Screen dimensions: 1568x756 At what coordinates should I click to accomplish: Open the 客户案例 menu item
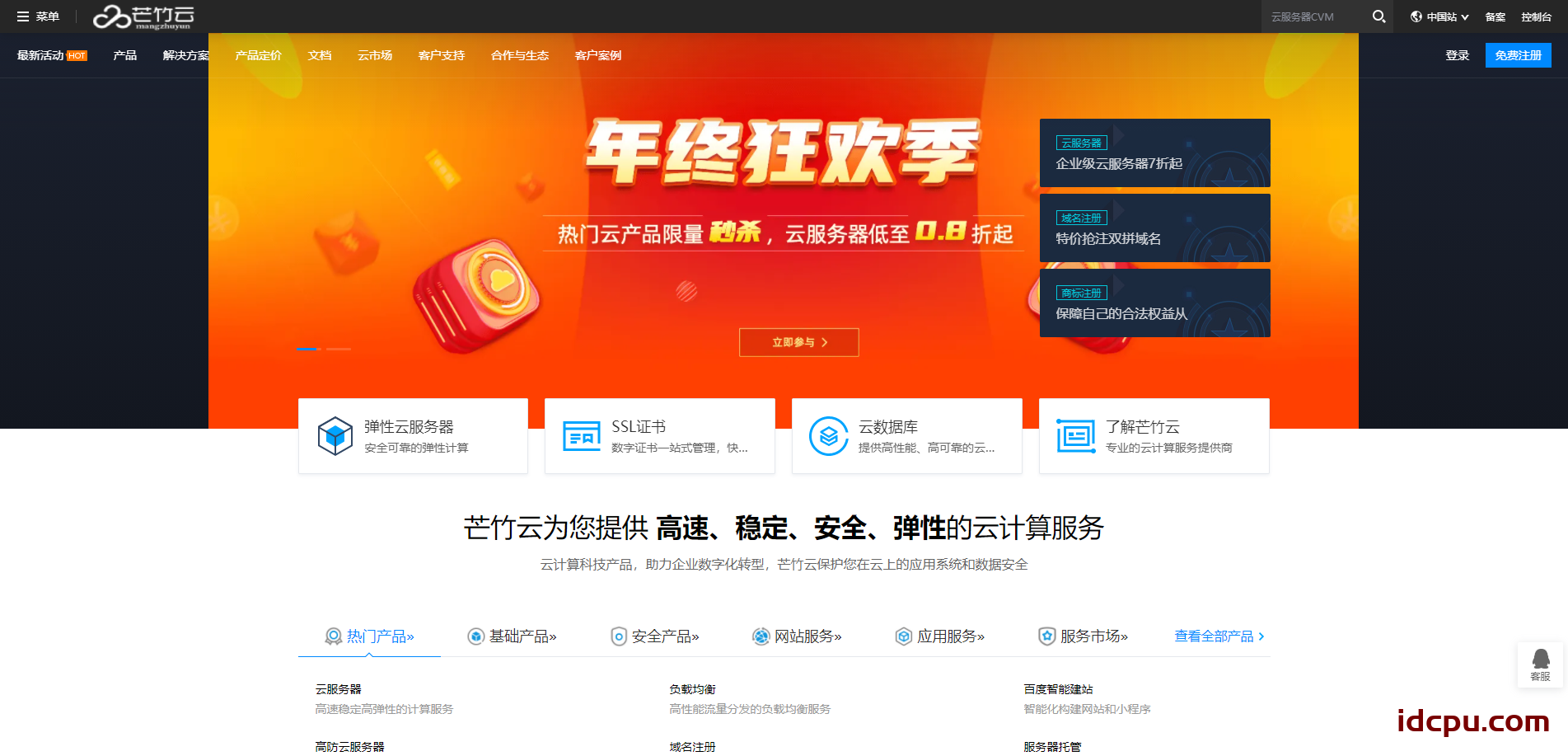(598, 55)
